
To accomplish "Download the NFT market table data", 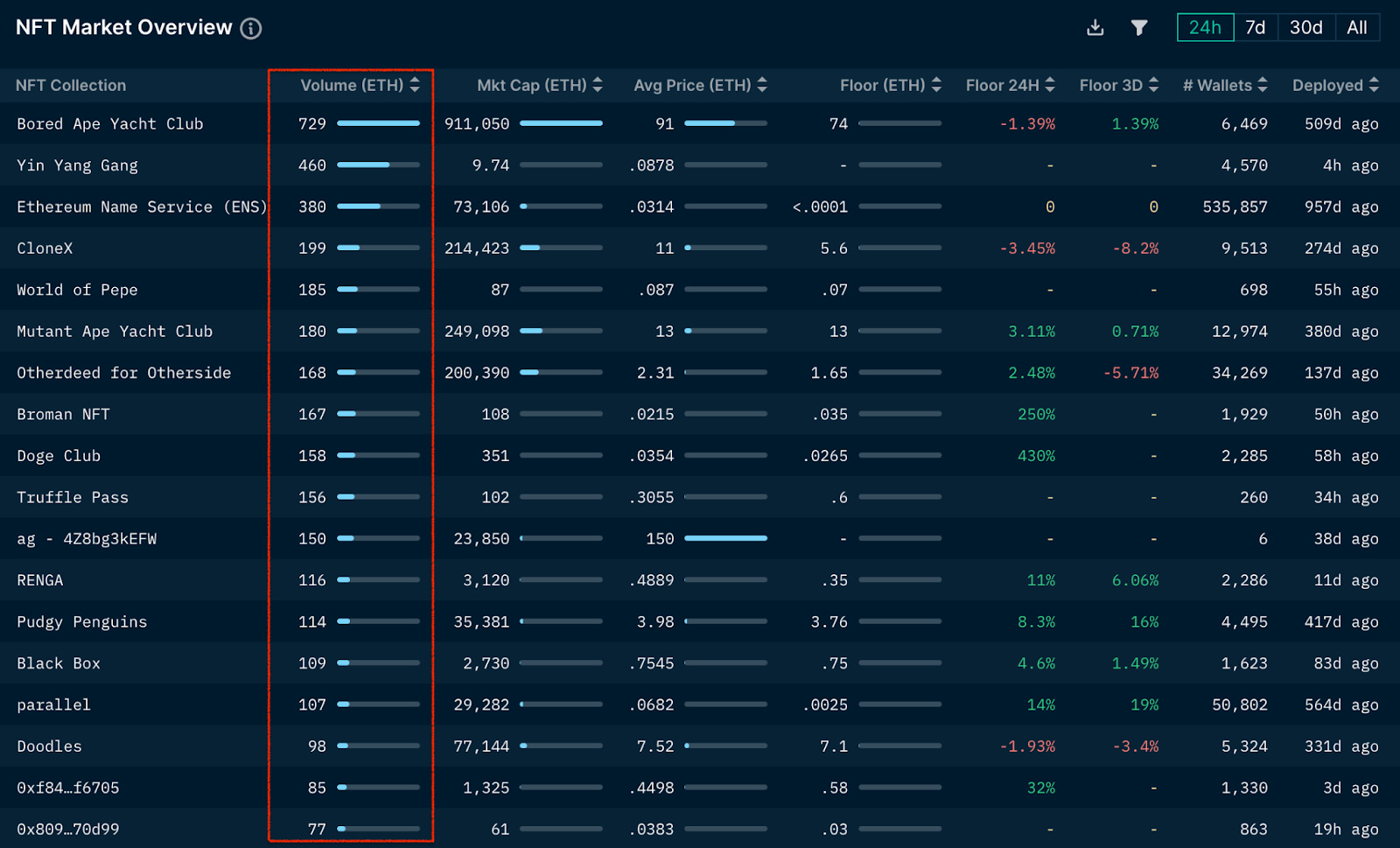I will click(1095, 28).
